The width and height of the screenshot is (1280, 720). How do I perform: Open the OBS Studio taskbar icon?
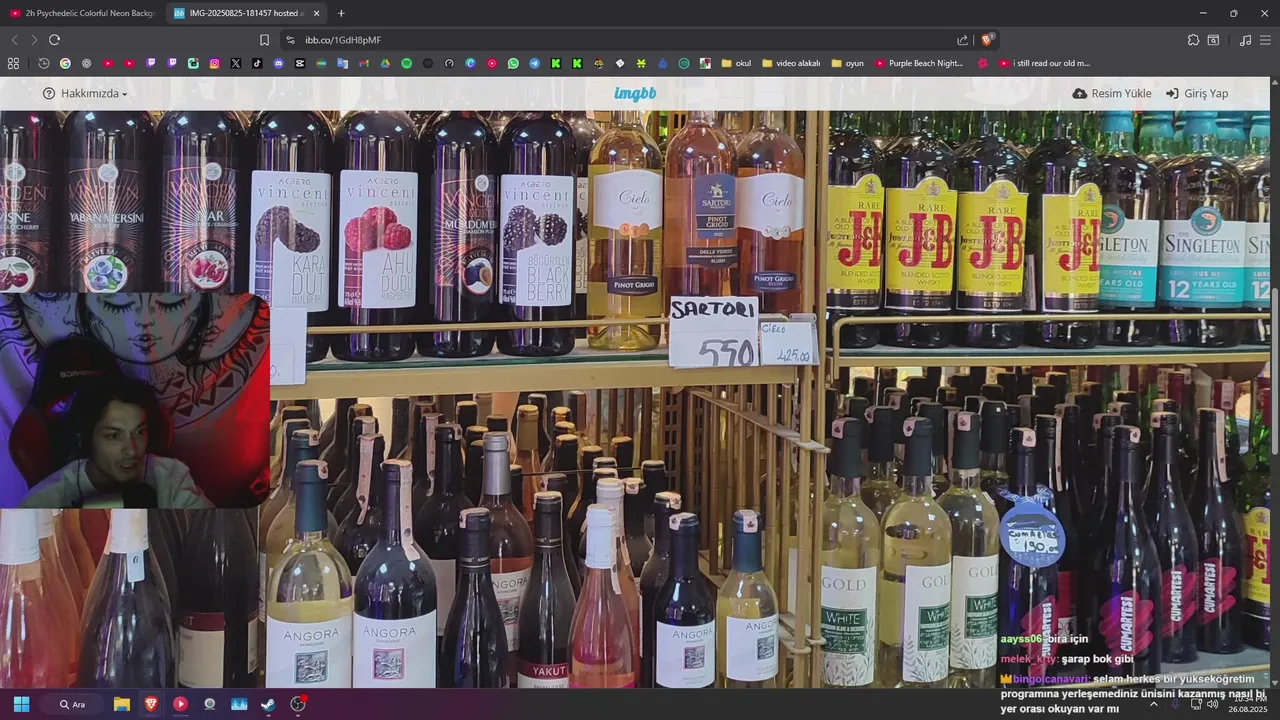[298, 704]
